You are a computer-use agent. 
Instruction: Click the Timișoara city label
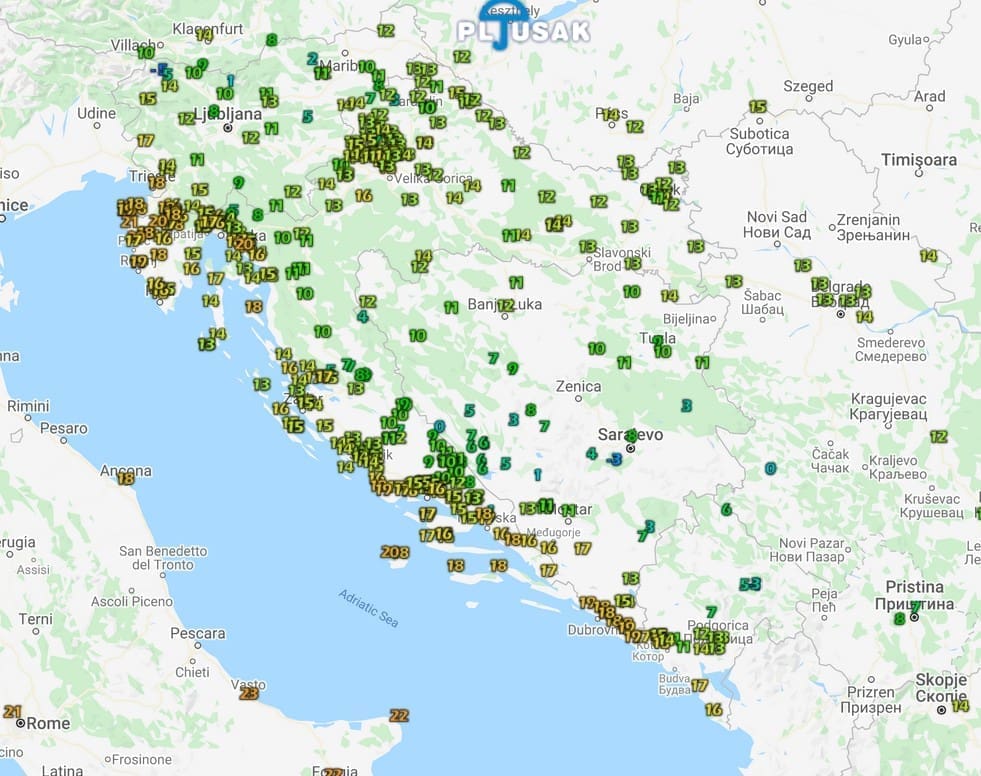tap(919, 160)
